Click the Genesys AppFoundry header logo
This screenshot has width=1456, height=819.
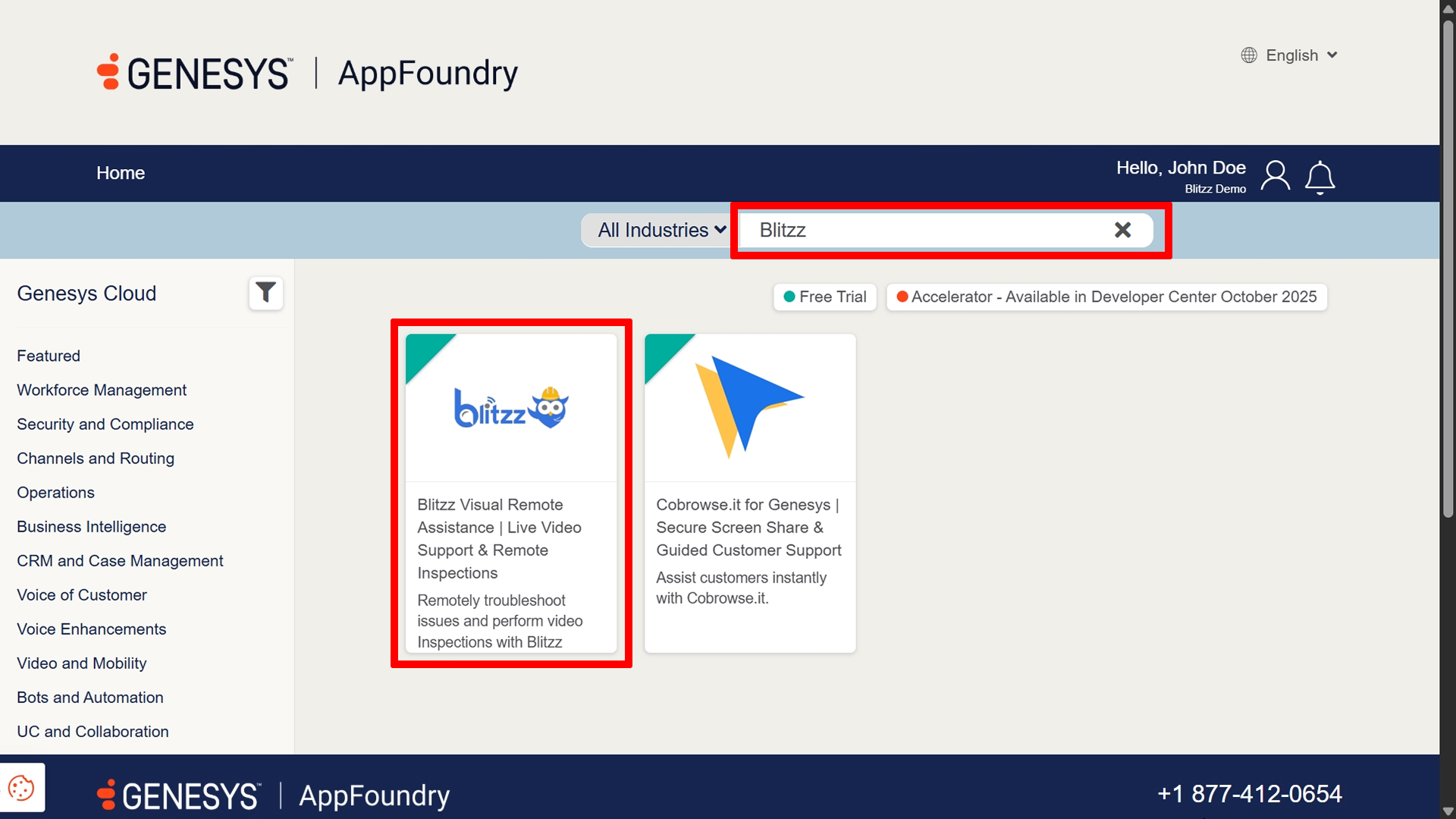coord(307,74)
